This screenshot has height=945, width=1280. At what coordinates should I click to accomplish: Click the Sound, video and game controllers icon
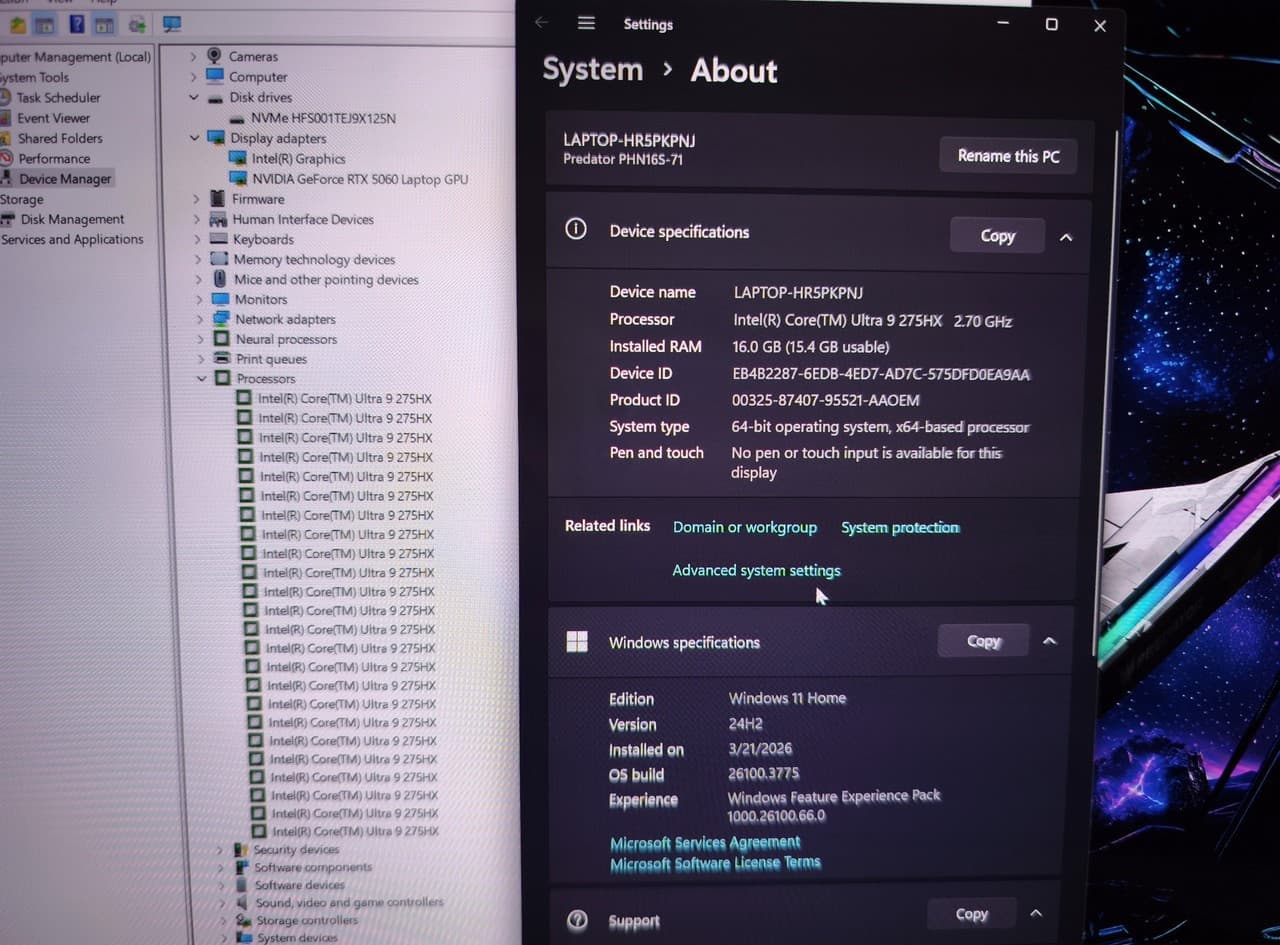[x=242, y=902]
